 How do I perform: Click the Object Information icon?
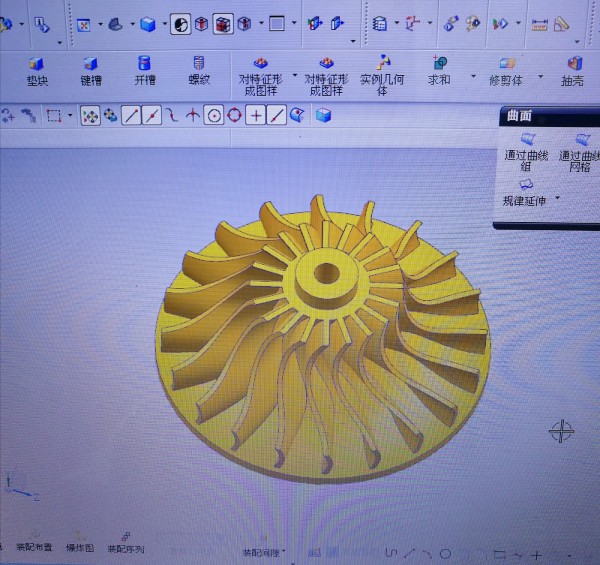(x=41, y=24)
